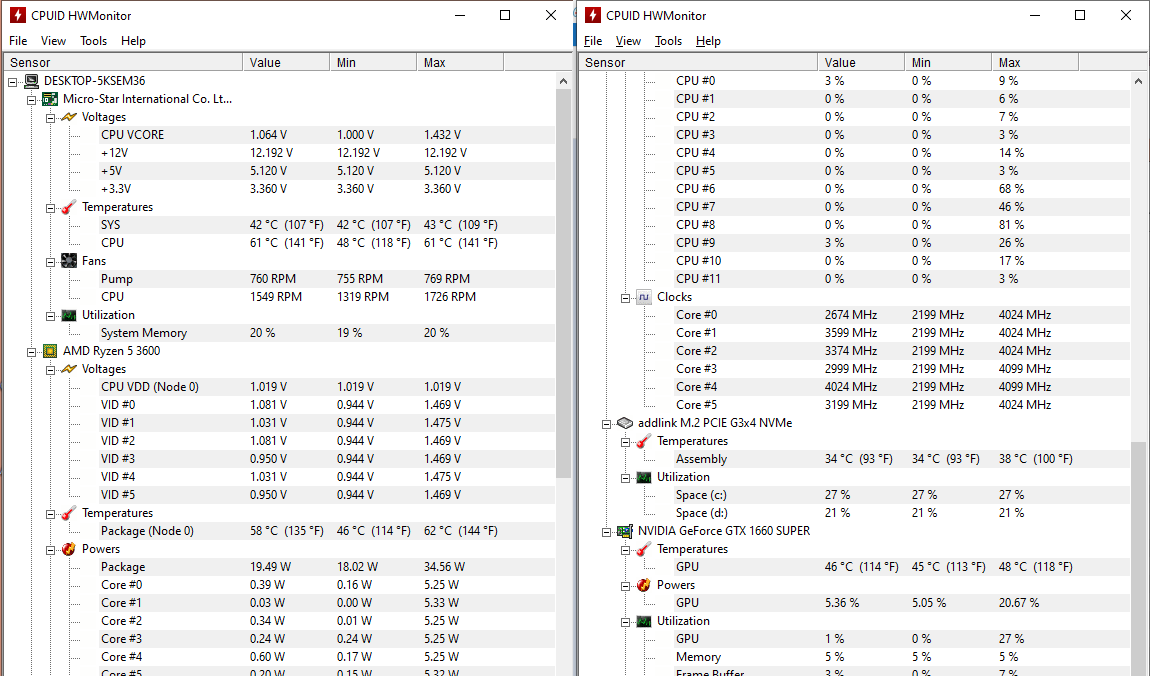This screenshot has height=677, width=1151.
Task: Click the Fans icon in left window
Action: click(69, 261)
